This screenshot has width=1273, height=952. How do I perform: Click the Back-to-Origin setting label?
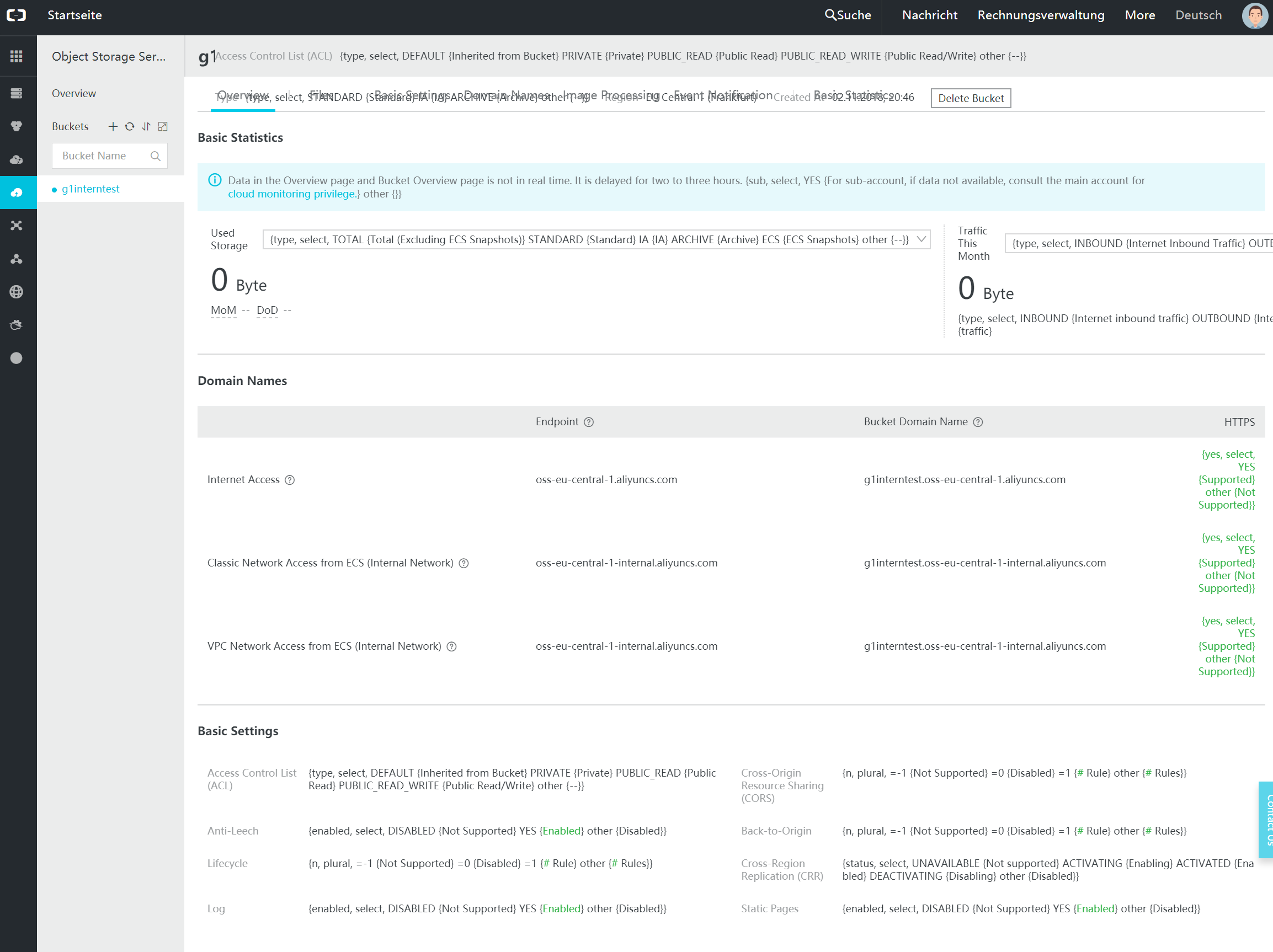[776, 831]
